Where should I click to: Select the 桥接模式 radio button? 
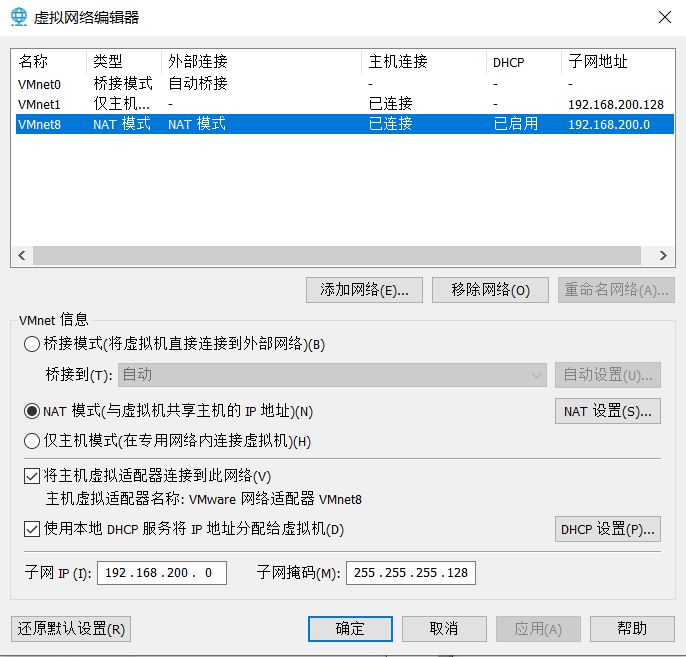click(32, 344)
